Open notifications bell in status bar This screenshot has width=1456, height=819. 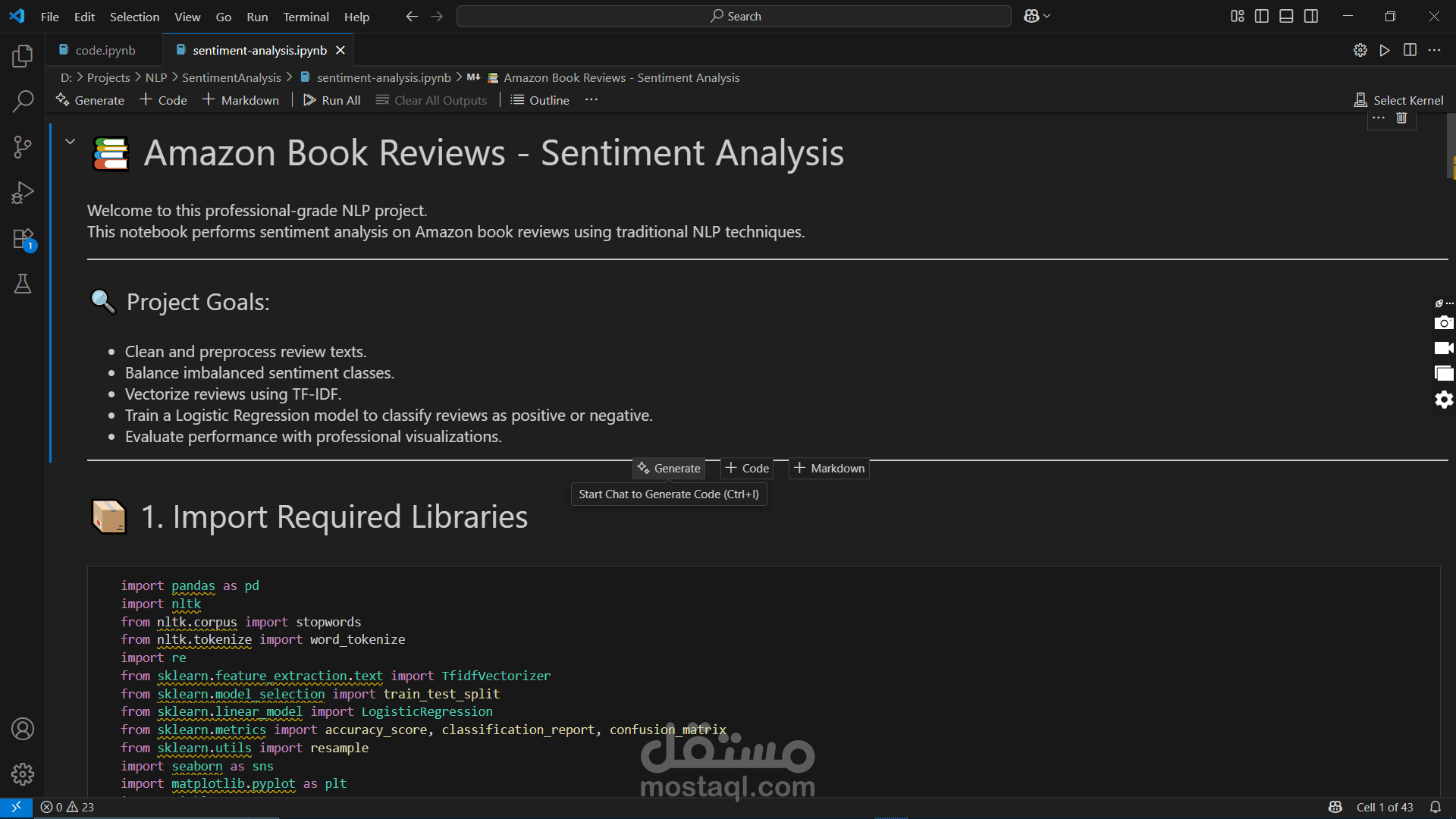click(x=1435, y=807)
